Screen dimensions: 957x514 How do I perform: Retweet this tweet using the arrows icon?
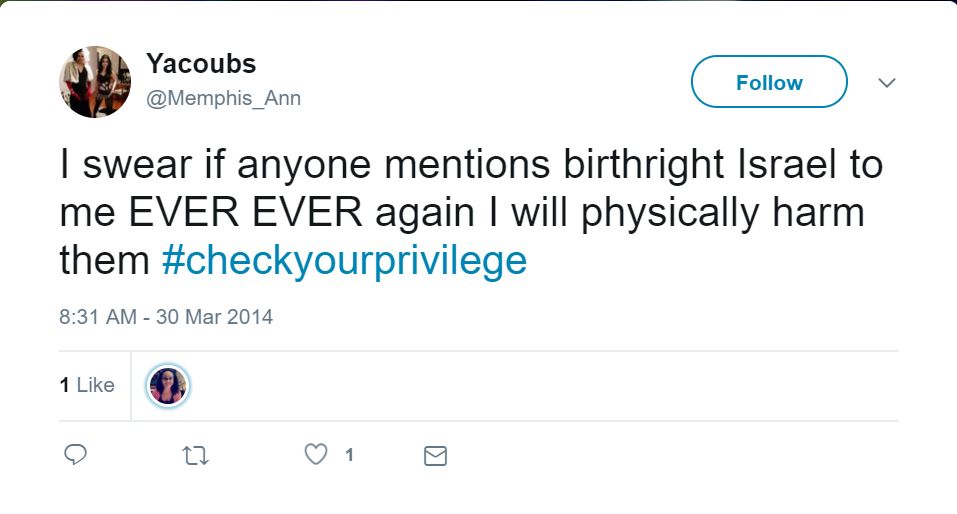pyautogui.click(x=196, y=456)
